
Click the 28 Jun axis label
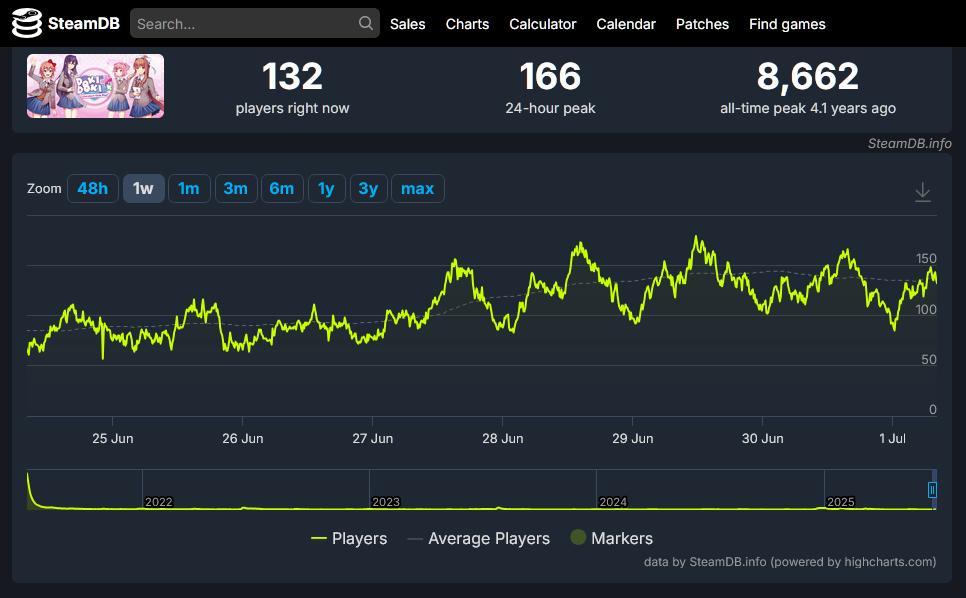503,438
